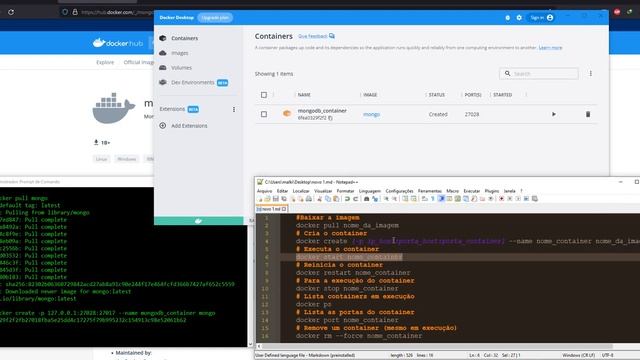Image resolution: width=640 pixels, height=360 pixels.
Task: Click the Notepad++ Save All icon
Action: [284, 199]
